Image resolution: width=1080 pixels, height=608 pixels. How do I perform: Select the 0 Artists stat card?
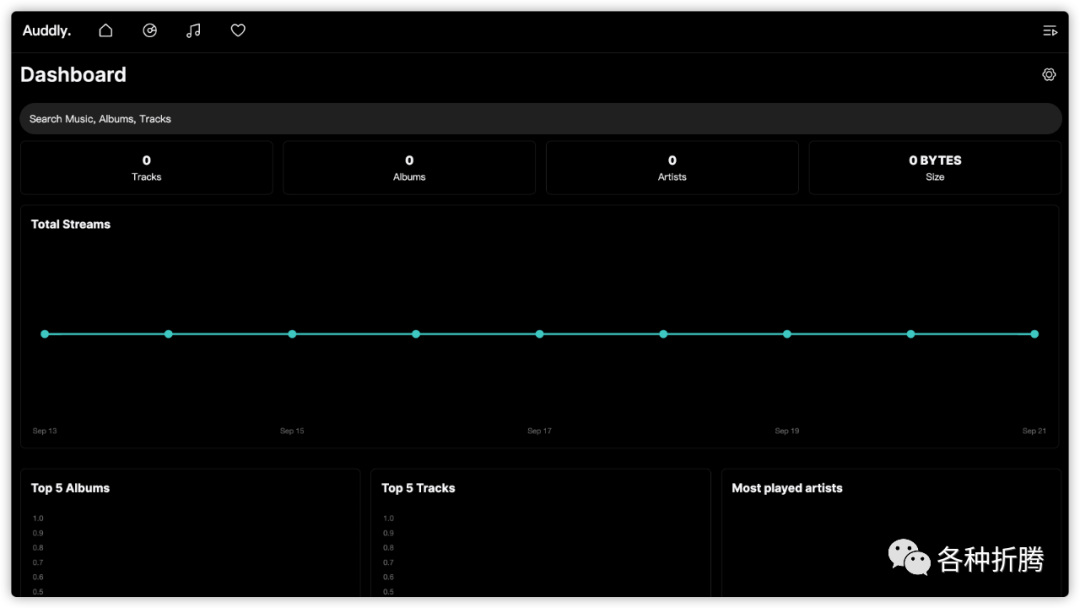pyautogui.click(x=672, y=167)
